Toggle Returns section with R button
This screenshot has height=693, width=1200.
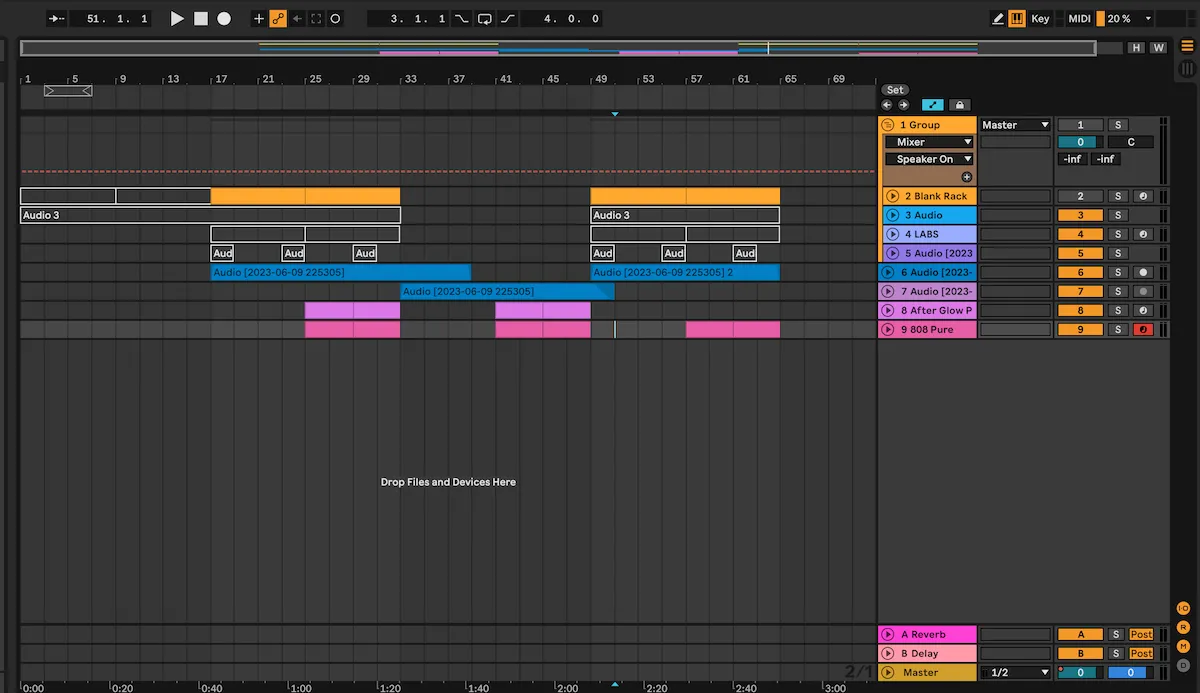1183,627
